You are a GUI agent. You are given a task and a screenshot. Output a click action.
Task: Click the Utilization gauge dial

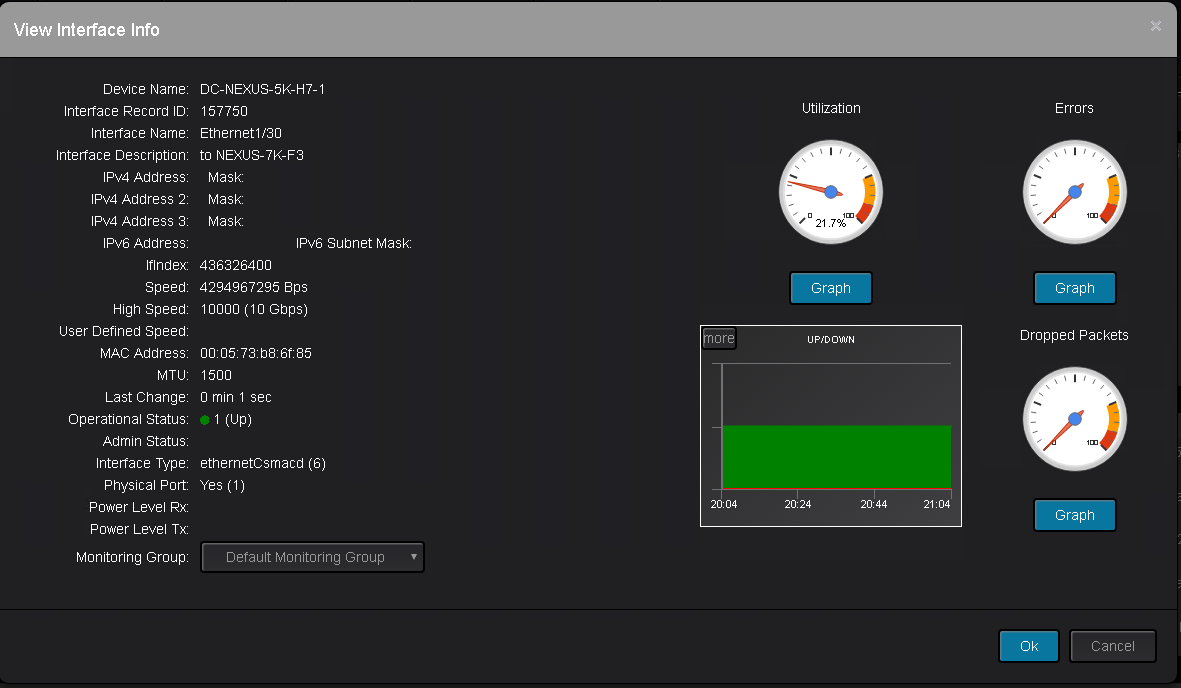[831, 192]
